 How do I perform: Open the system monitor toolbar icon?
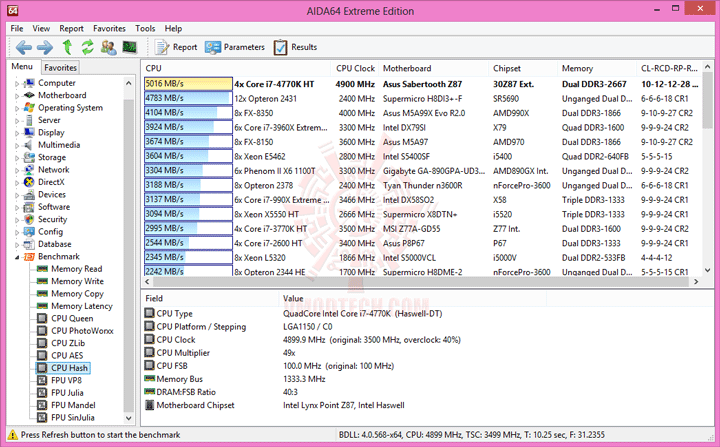pos(129,47)
